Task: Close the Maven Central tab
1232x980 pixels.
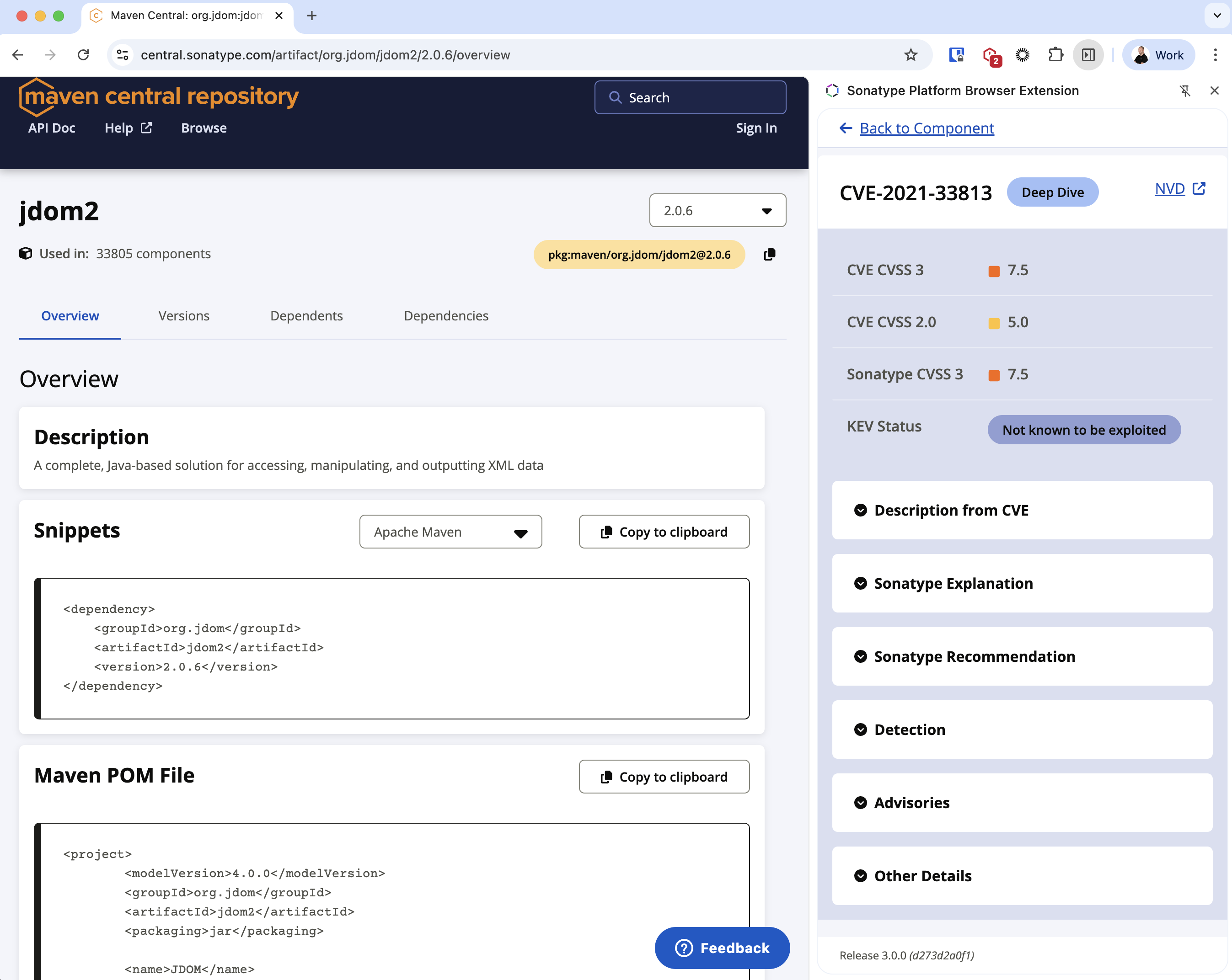Action: click(279, 16)
